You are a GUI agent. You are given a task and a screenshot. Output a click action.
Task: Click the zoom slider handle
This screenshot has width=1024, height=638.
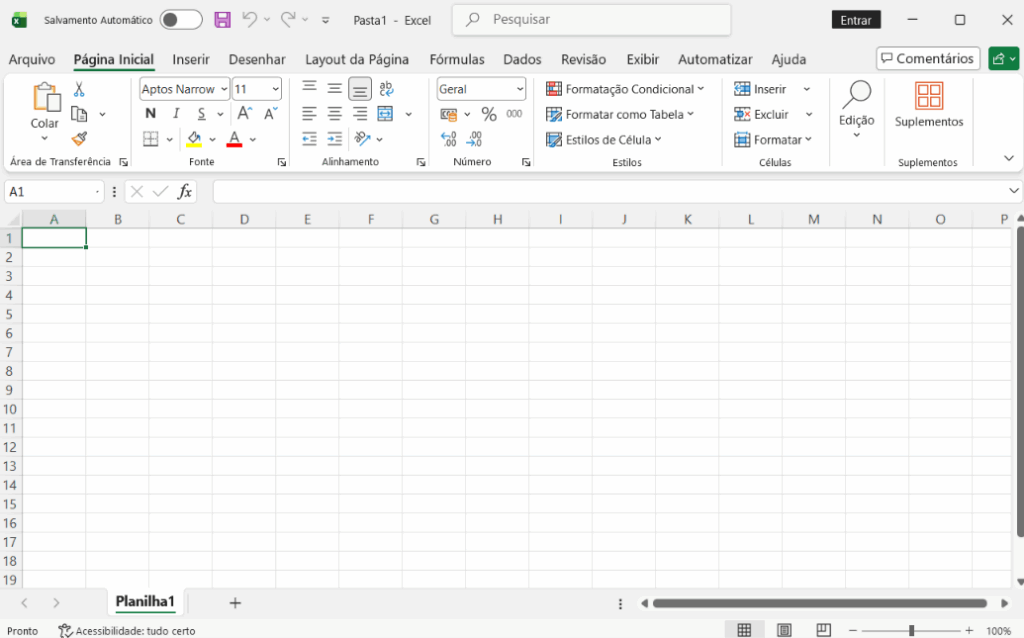911,630
